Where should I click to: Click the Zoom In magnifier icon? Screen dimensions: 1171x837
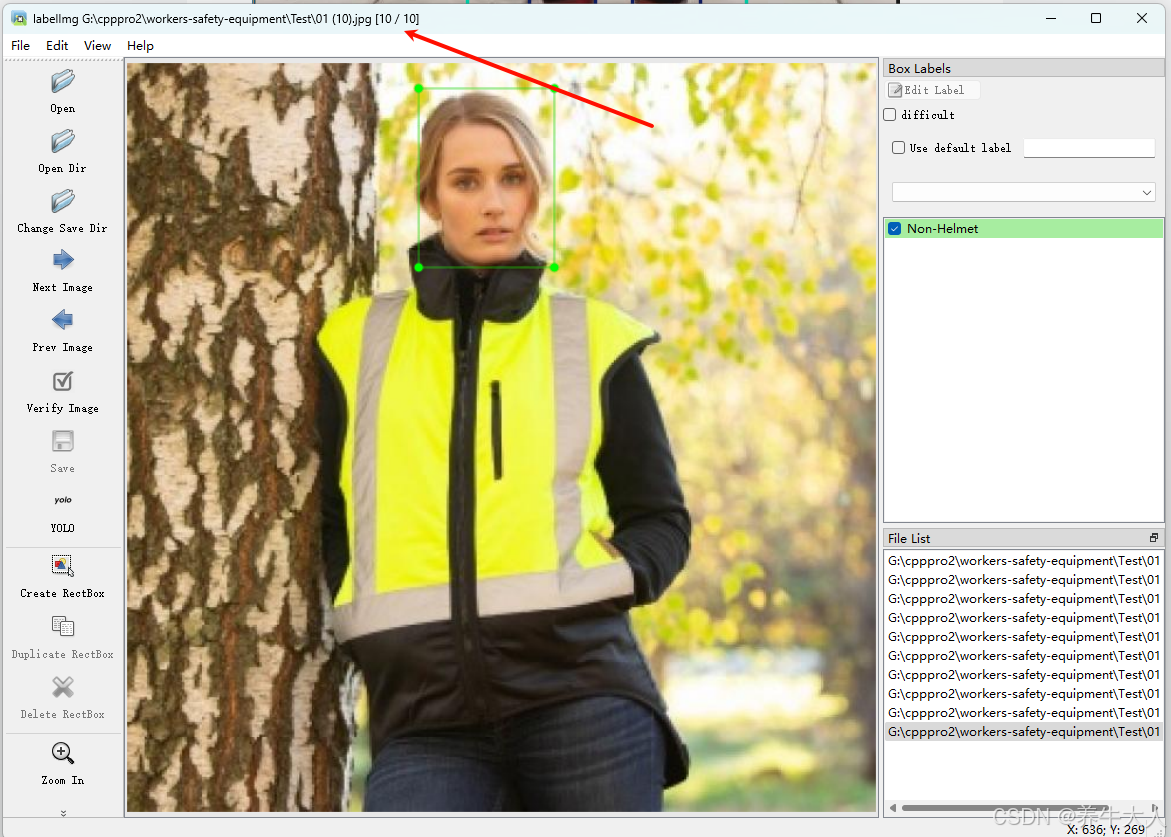(63, 753)
